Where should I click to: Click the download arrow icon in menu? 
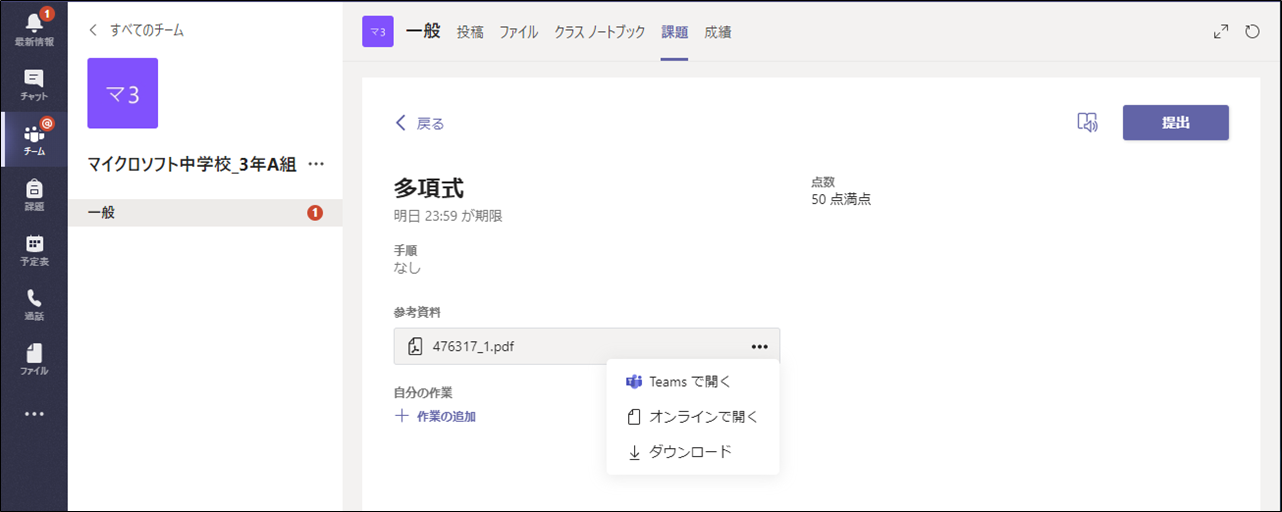pyautogui.click(x=634, y=452)
